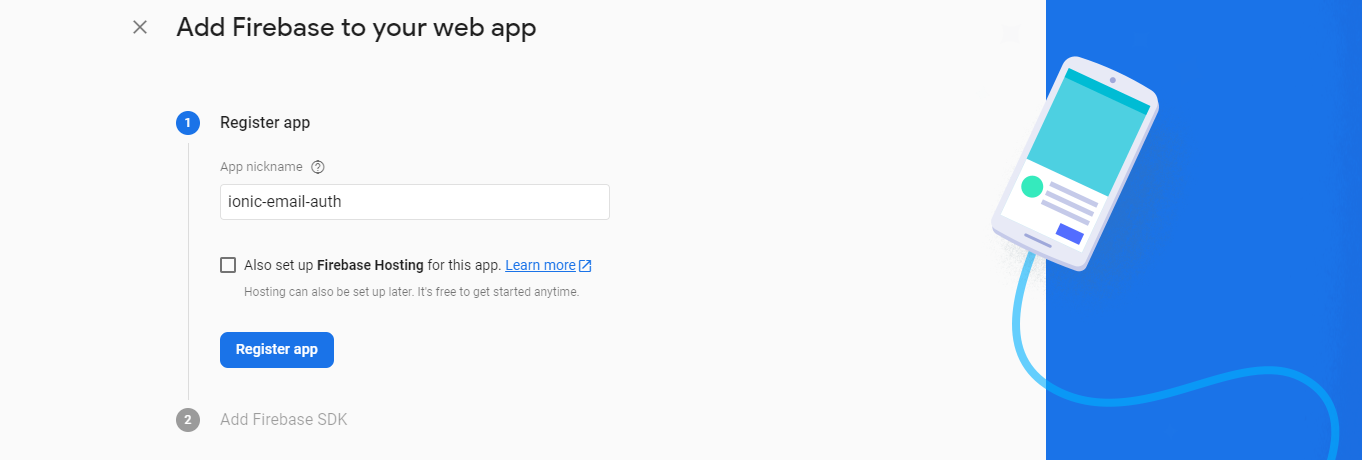Screen dimensions: 1362x460
Task: Close the Add Firebase setup dialog
Action: [140, 27]
